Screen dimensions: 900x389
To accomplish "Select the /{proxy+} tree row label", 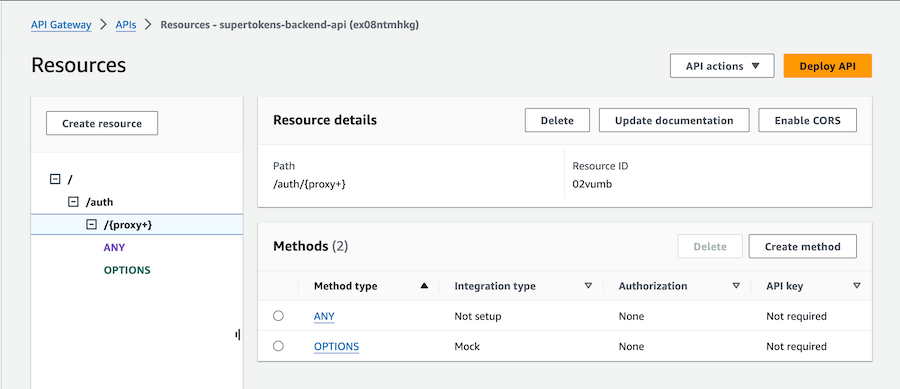I will point(127,225).
